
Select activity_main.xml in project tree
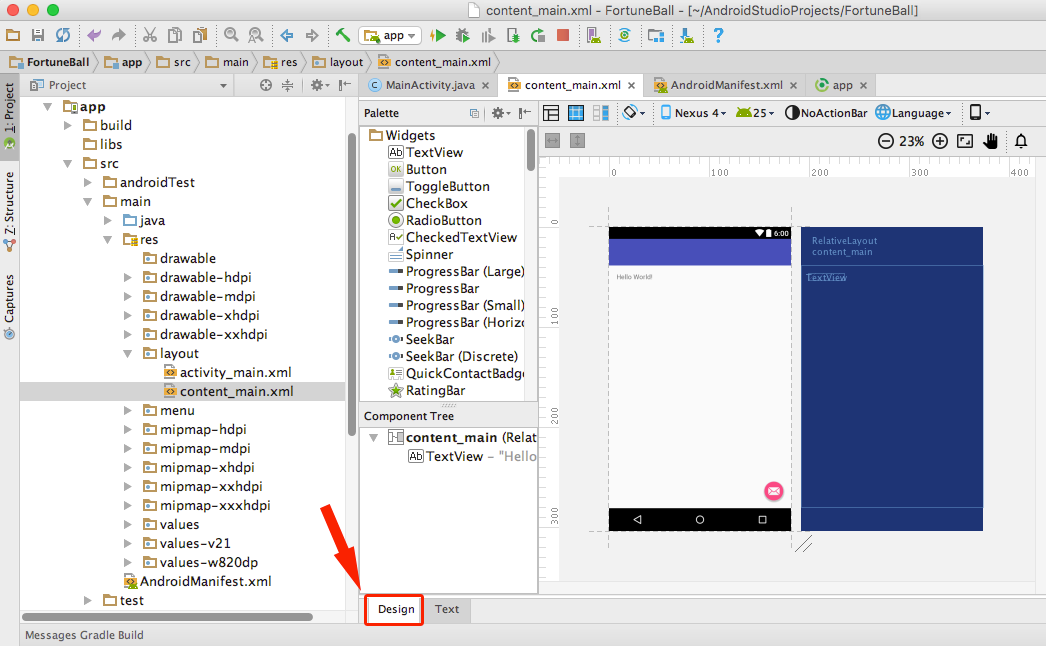tap(235, 372)
